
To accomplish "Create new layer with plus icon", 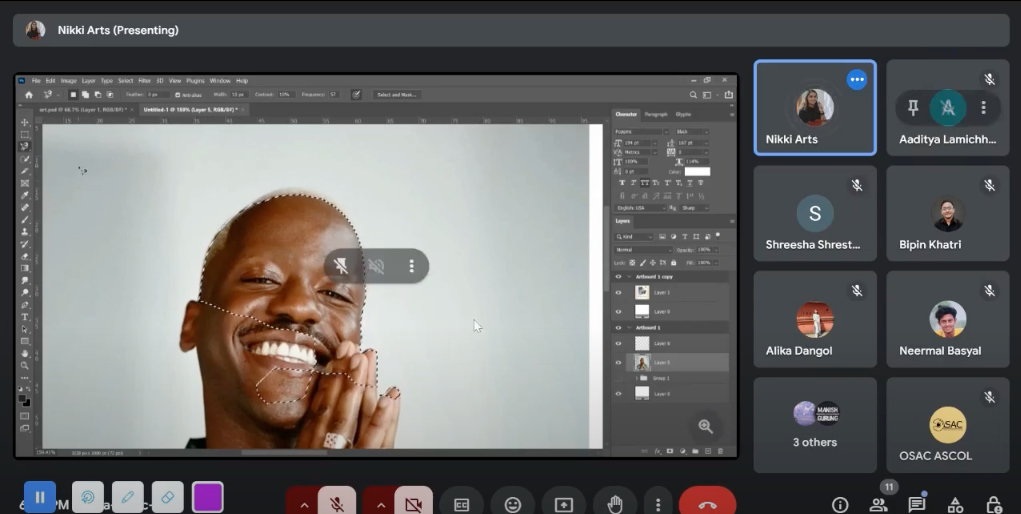I will pos(708,451).
